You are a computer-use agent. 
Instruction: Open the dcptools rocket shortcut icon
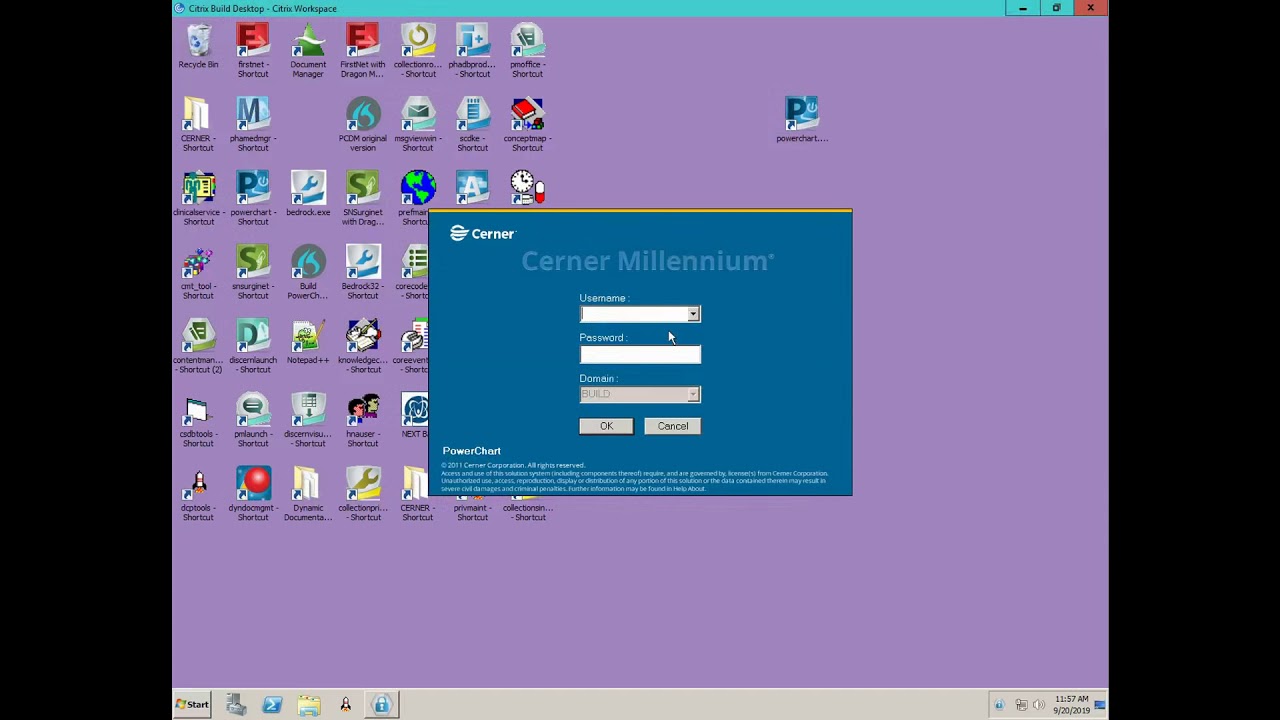(198, 495)
